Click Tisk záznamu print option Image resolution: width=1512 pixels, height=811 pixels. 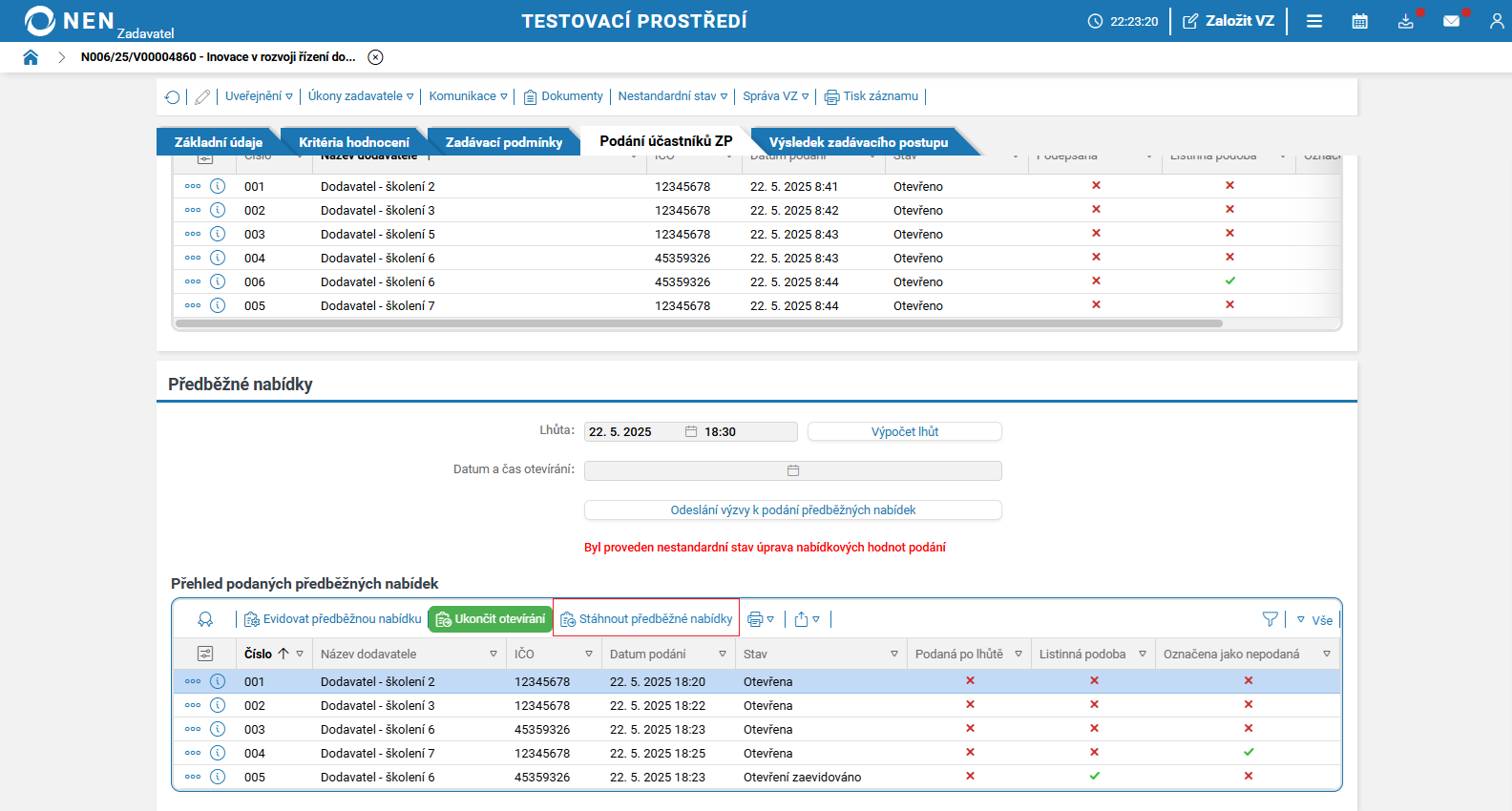click(871, 96)
